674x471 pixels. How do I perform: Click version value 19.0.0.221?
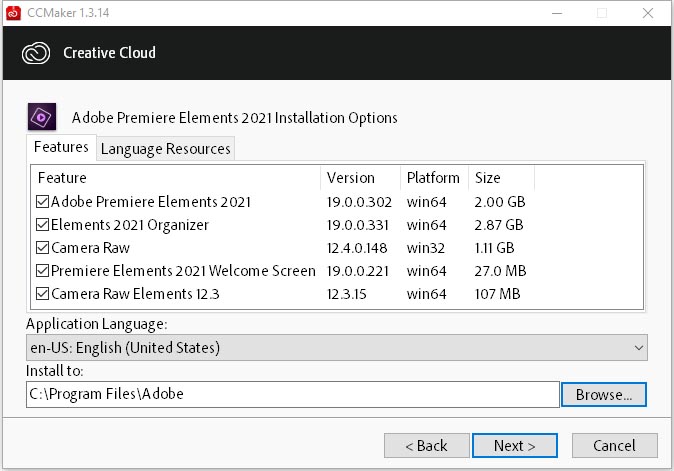(358, 271)
